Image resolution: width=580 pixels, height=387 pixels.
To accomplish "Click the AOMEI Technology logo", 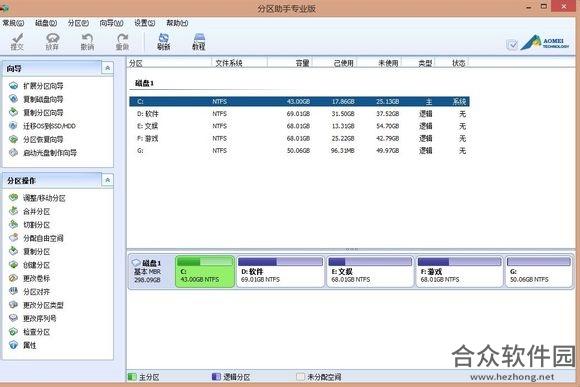I will tap(545, 43).
